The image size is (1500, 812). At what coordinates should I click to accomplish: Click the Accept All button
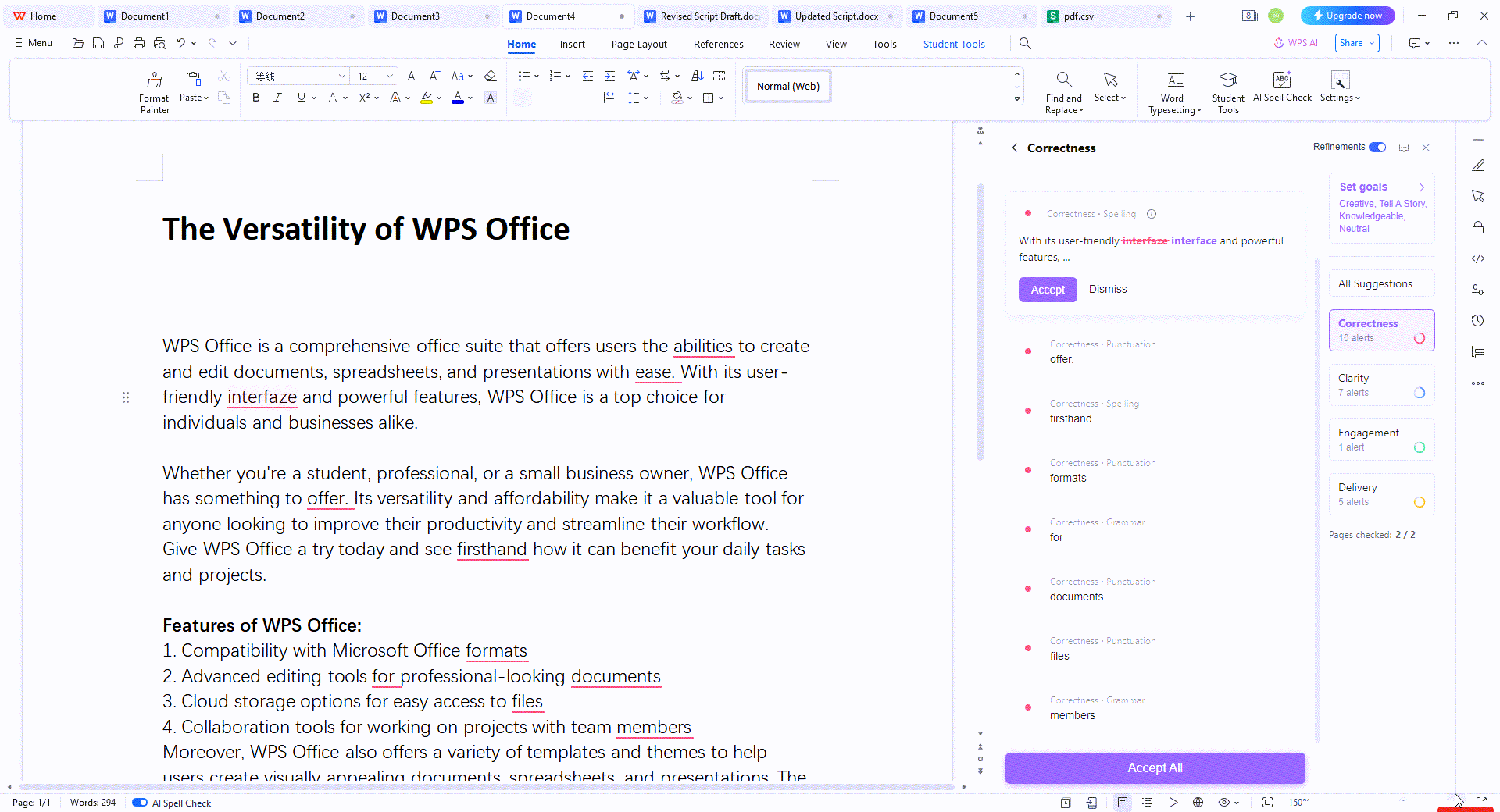click(x=1154, y=767)
